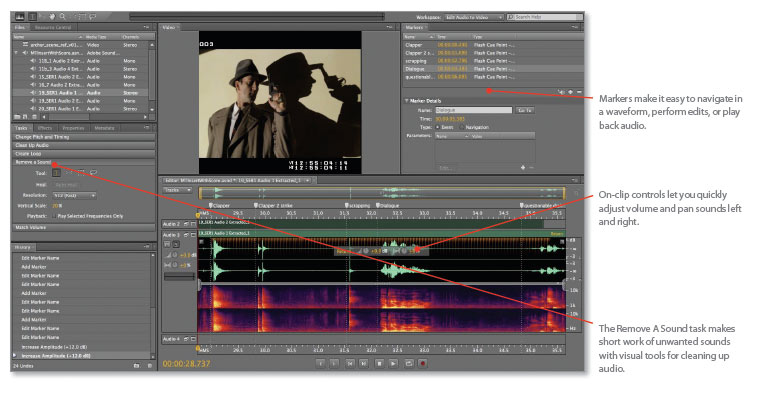Switch to the Effects tab
This screenshot has width=763, height=400.
tap(46, 128)
